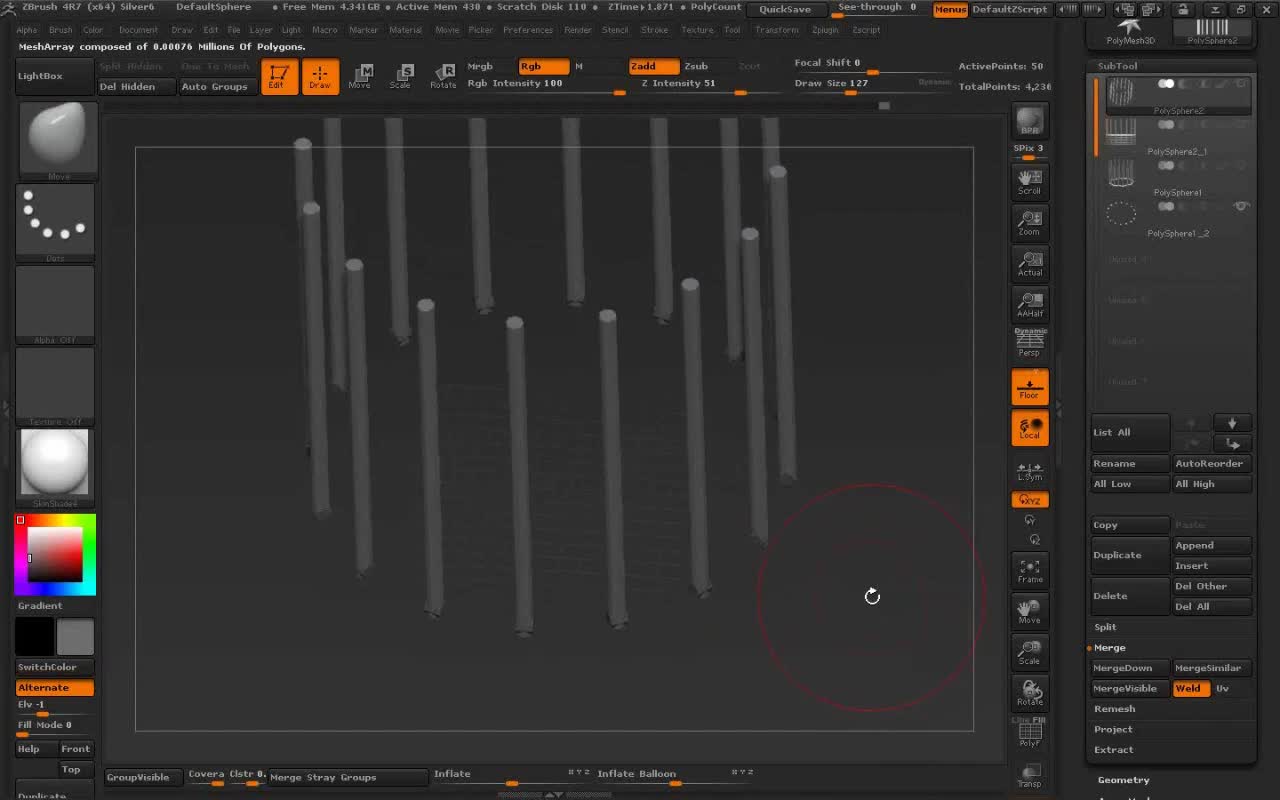Viewport: 1280px width, 800px height.
Task: Open the Transform menu
Action: click(x=777, y=30)
